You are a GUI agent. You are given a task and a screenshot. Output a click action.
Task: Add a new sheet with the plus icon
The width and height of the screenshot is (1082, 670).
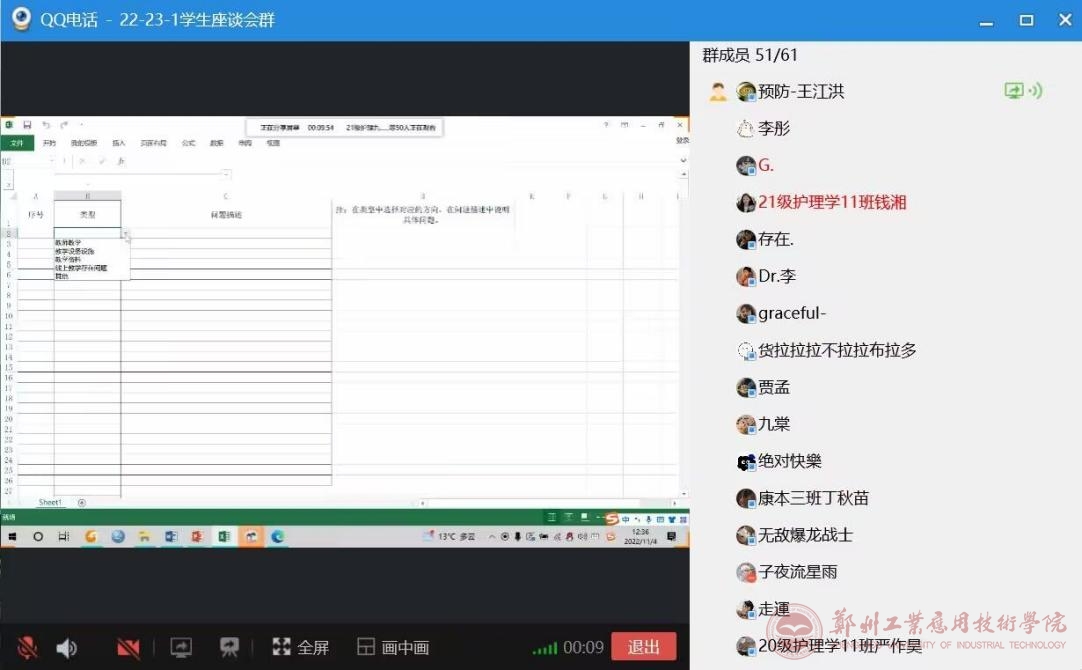(x=82, y=502)
